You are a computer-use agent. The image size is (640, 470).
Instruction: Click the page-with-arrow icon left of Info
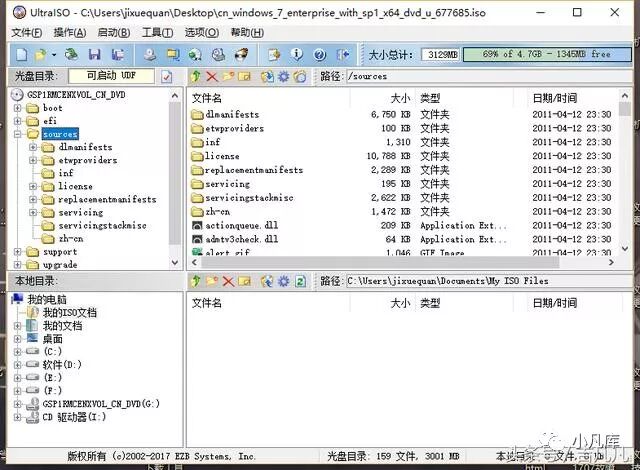pyautogui.click(x=274, y=54)
